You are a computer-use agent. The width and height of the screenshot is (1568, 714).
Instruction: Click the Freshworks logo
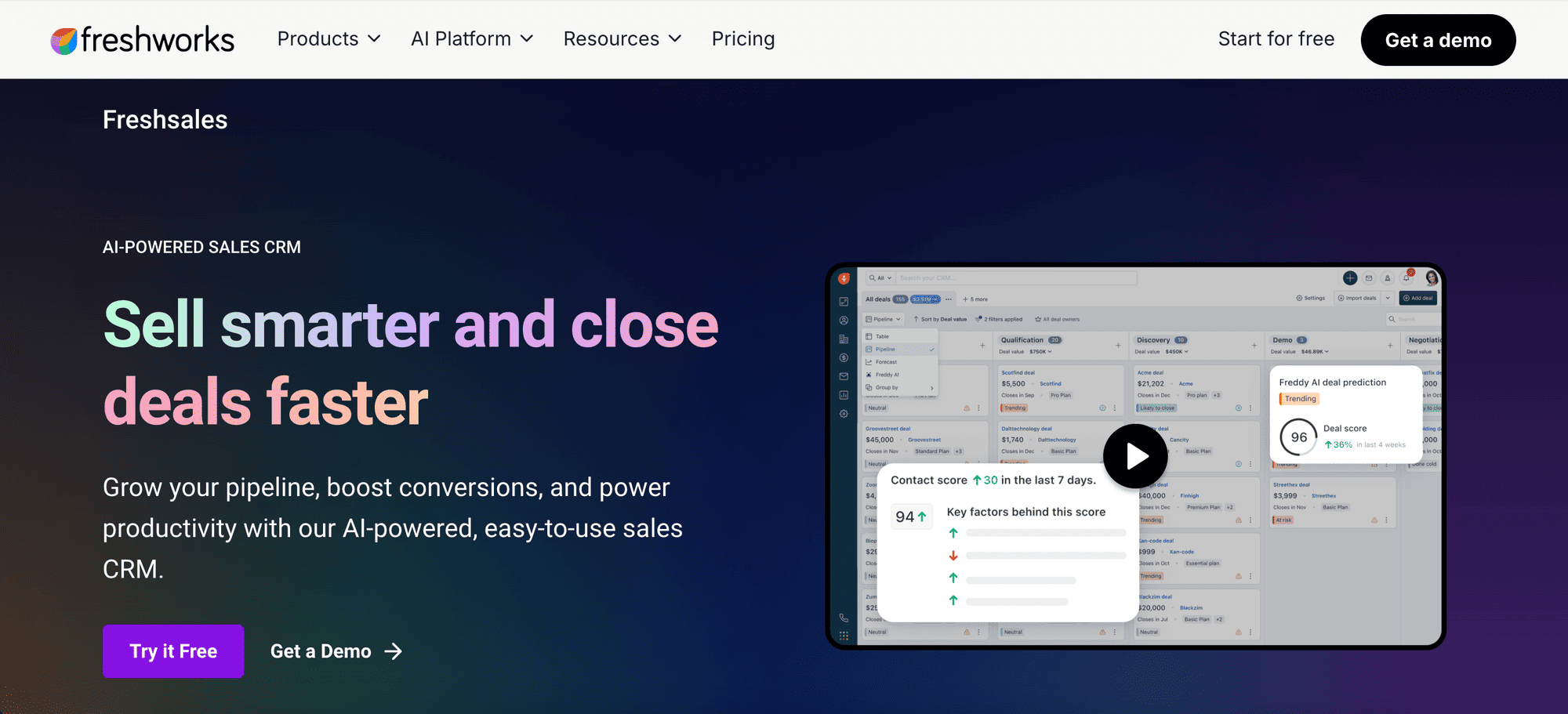click(x=142, y=39)
